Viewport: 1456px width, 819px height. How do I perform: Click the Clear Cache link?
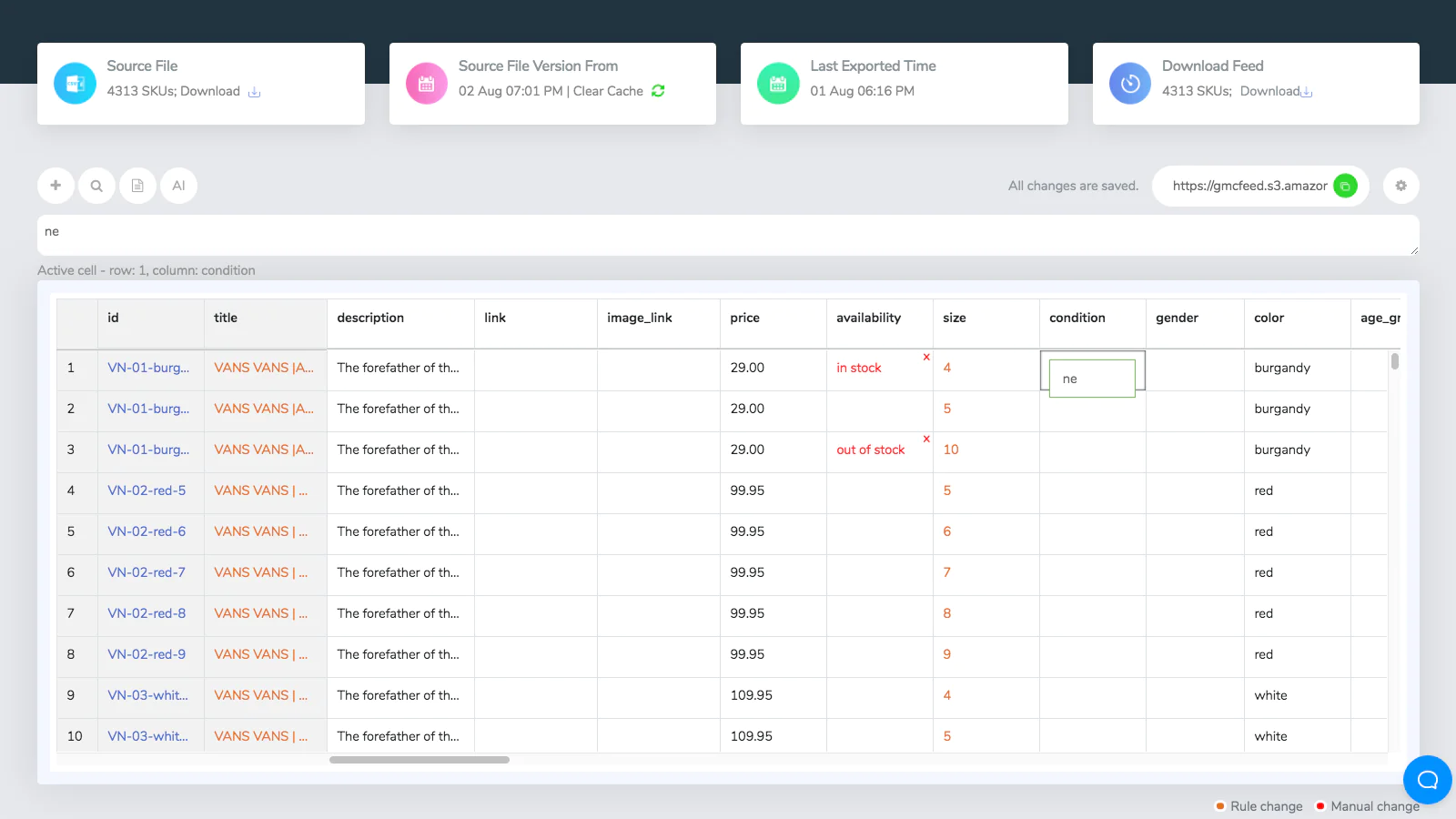[x=608, y=91]
